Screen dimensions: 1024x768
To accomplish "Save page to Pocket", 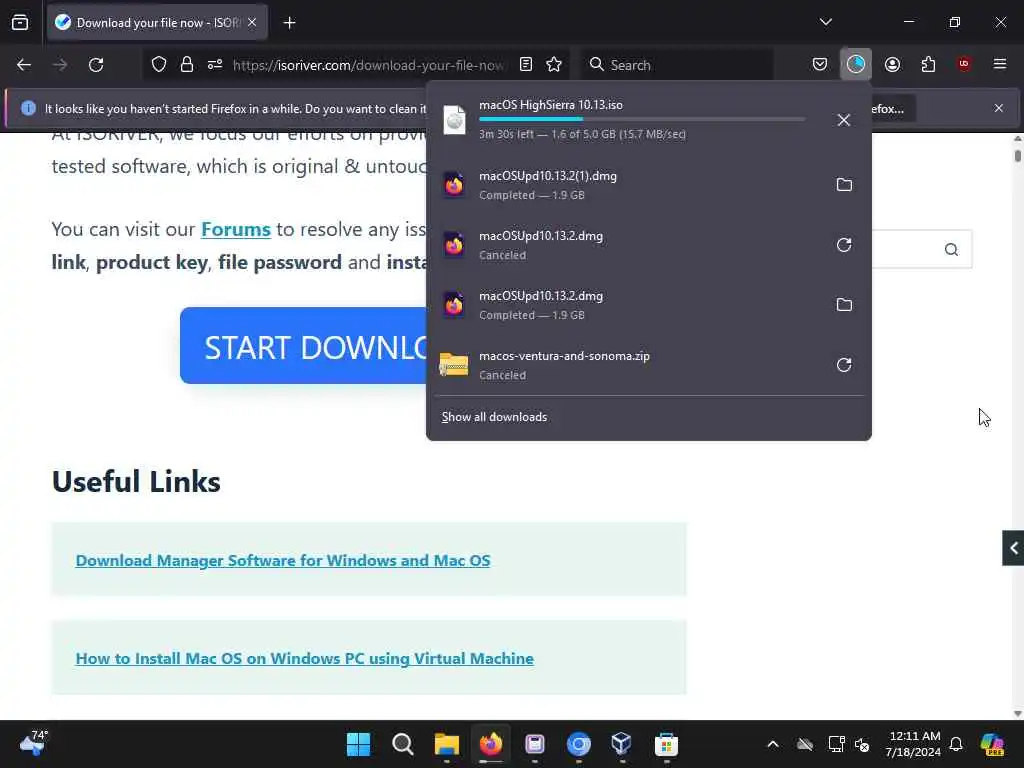I will pyautogui.click(x=820, y=64).
